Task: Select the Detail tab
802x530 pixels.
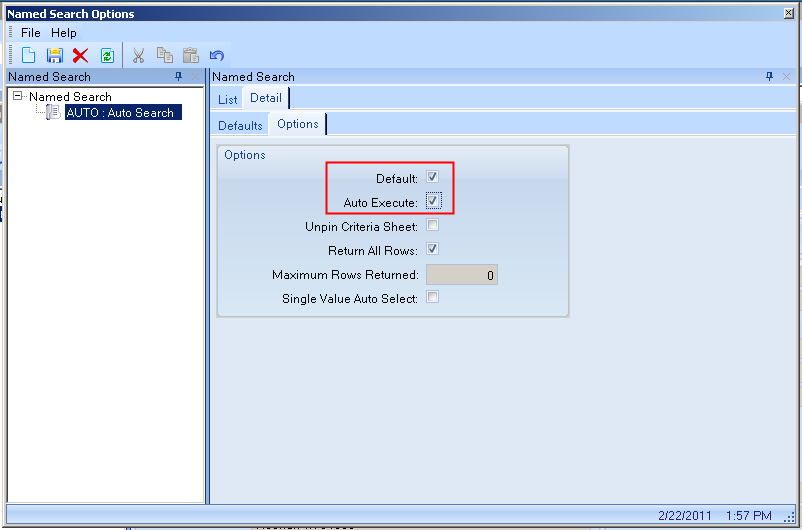Action: [266, 98]
